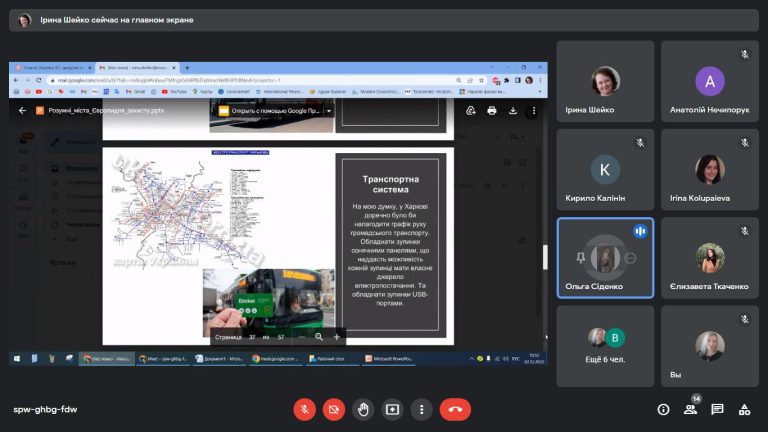Click Chrome profile avatar
Viewport: 768px width, 432px height.
point(529,80)
